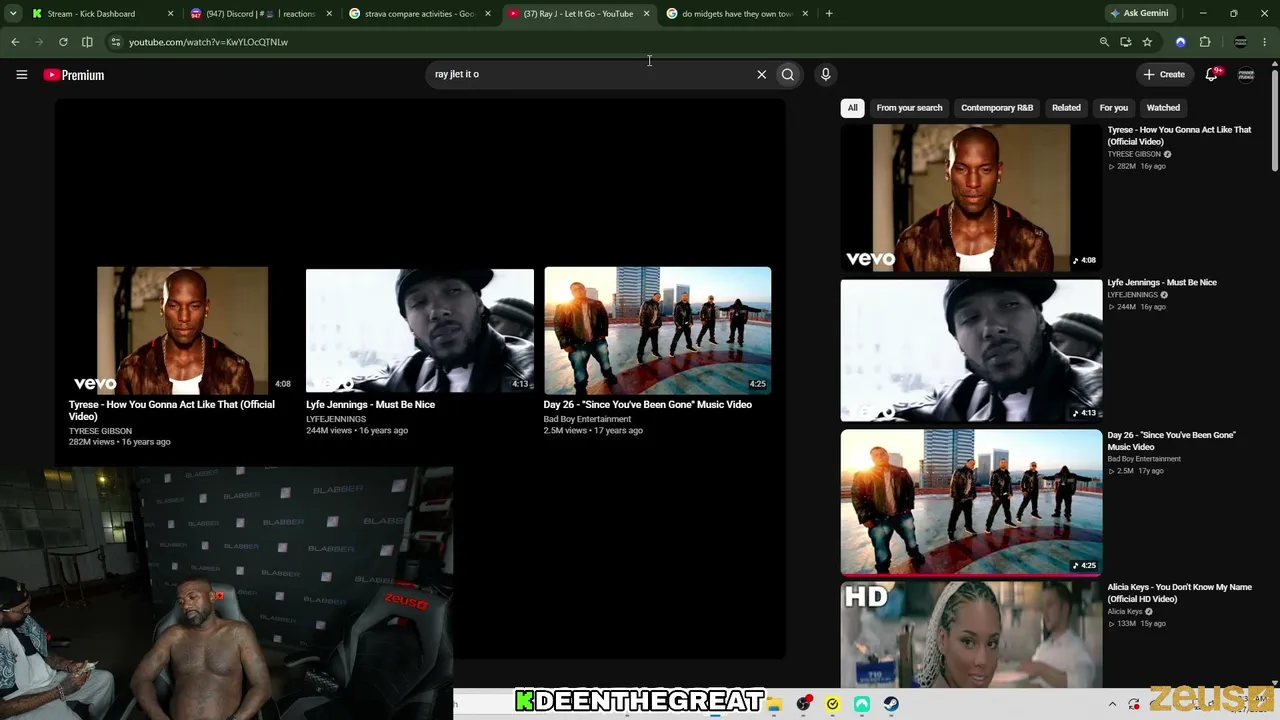
Task: Open OBS Studio taskbar icon
Action: [x=803, y=704]
